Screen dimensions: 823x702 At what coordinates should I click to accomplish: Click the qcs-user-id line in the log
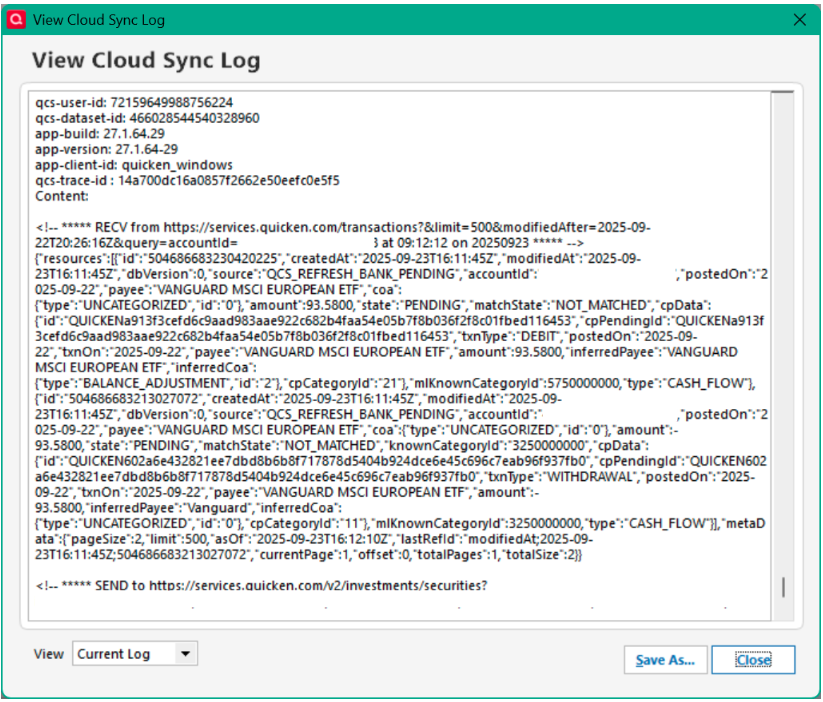coord(134,102)
